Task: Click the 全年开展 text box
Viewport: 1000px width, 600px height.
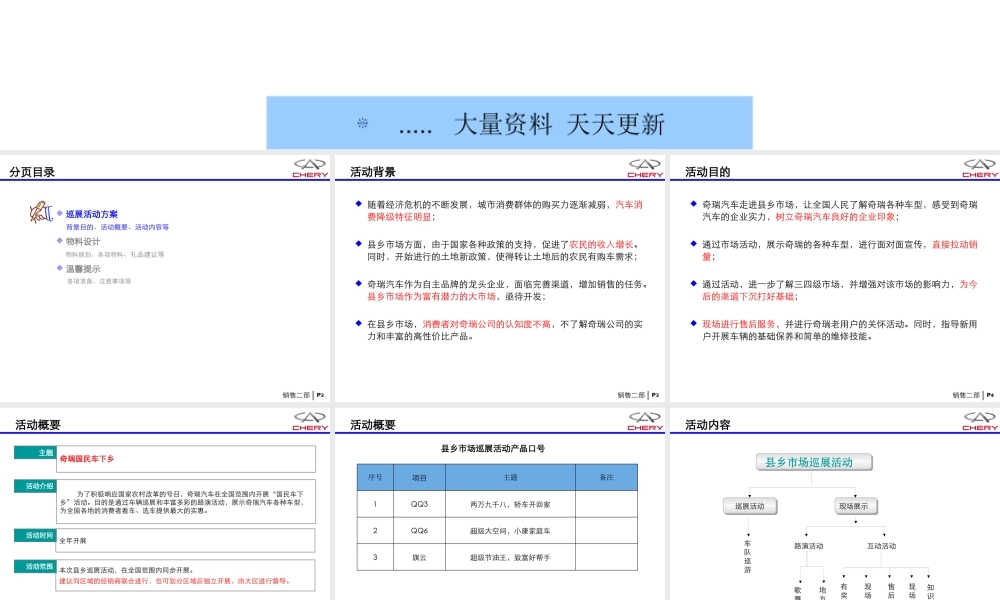Action: point(186,540)
